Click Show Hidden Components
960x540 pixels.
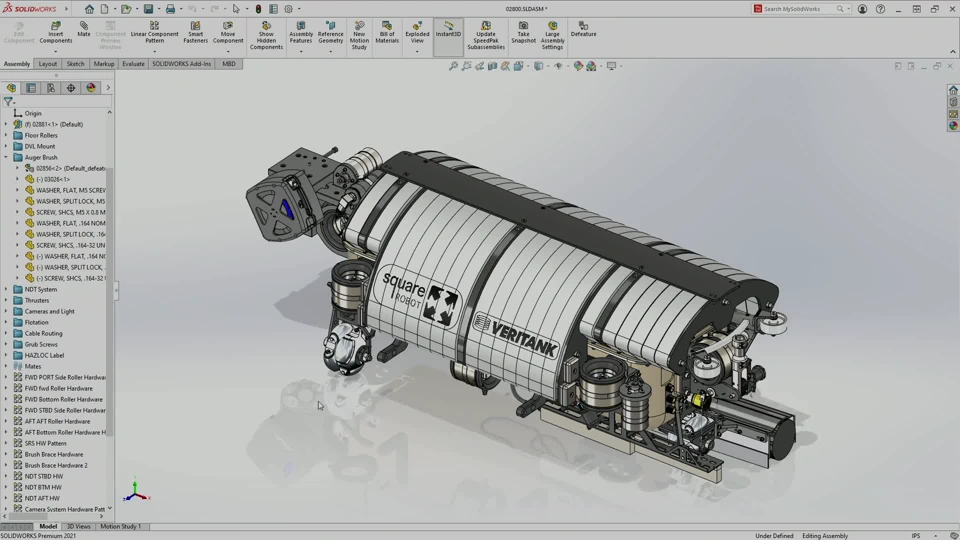point(266,36)
